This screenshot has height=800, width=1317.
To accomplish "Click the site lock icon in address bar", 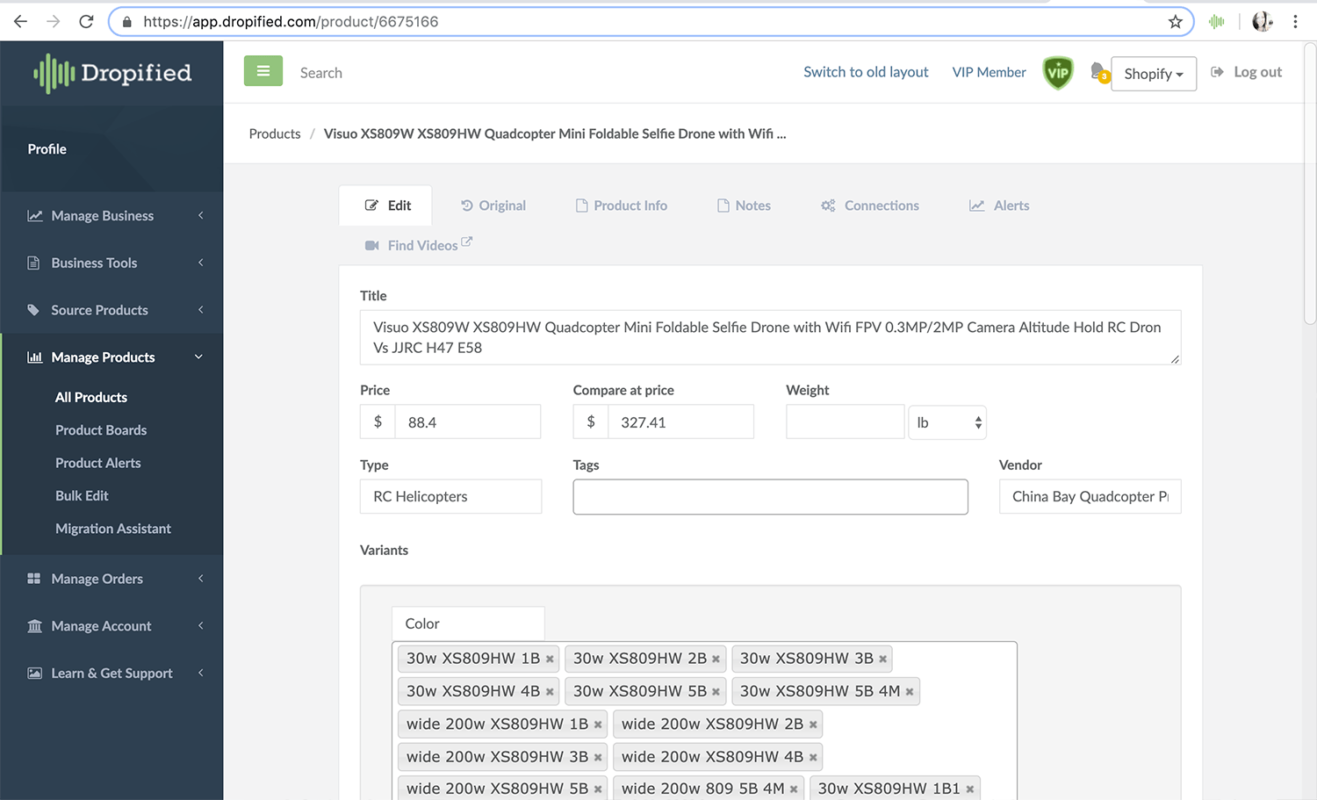I will coord(127,21).
